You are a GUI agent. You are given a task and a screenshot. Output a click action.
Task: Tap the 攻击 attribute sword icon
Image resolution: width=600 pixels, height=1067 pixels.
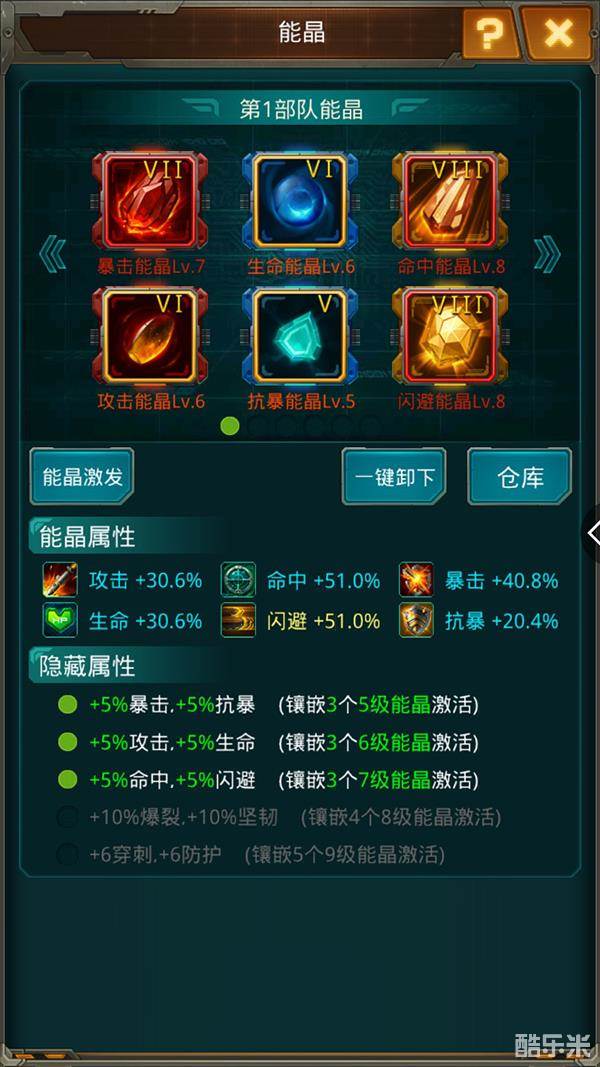(60, 580)
